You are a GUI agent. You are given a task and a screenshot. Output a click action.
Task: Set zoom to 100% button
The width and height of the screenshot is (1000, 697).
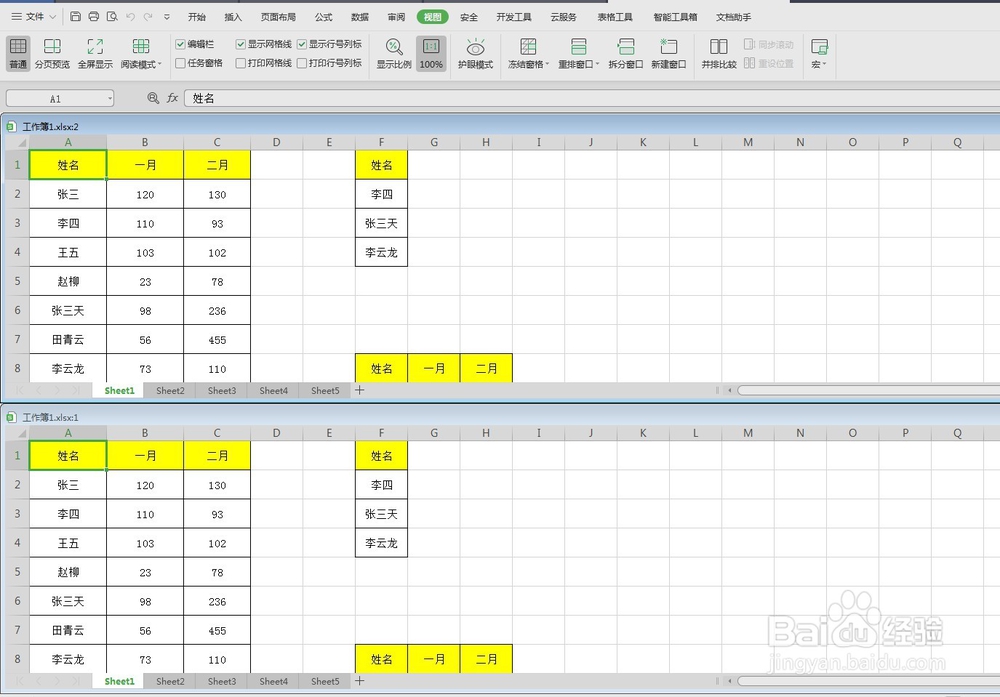(431, 53)
